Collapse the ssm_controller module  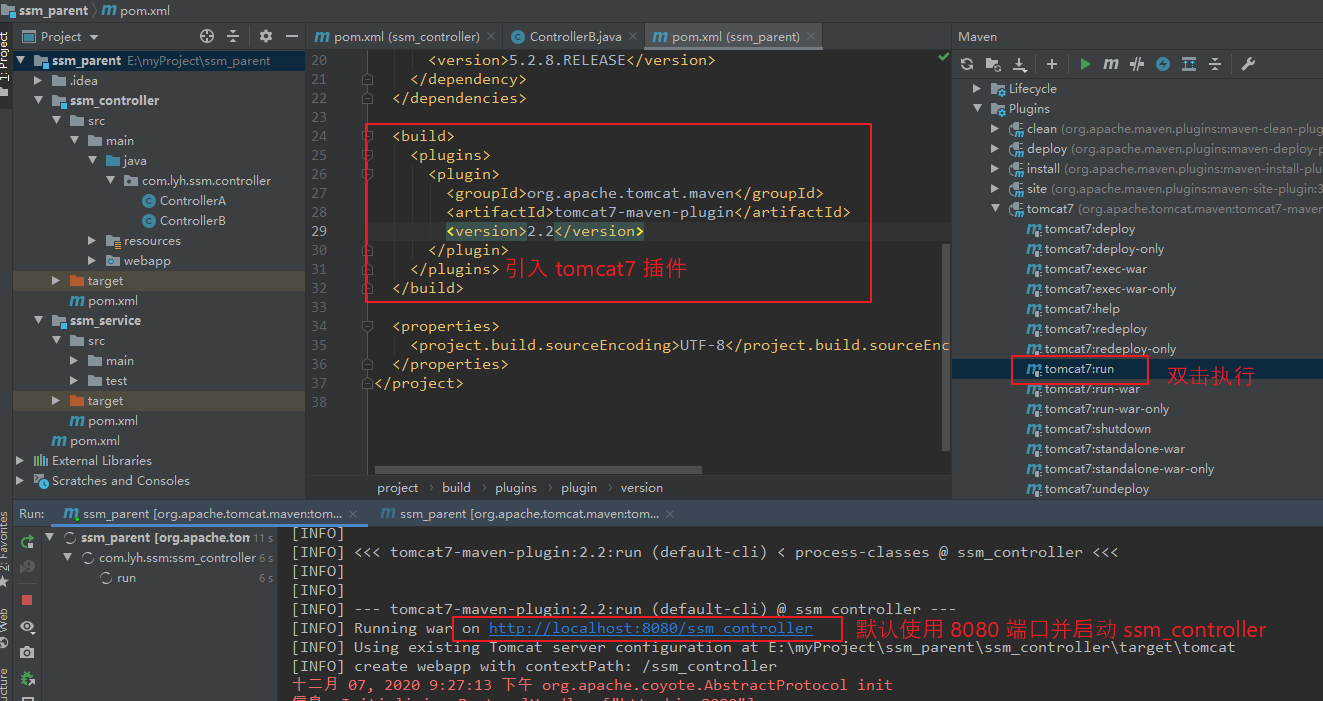point(39,101)
